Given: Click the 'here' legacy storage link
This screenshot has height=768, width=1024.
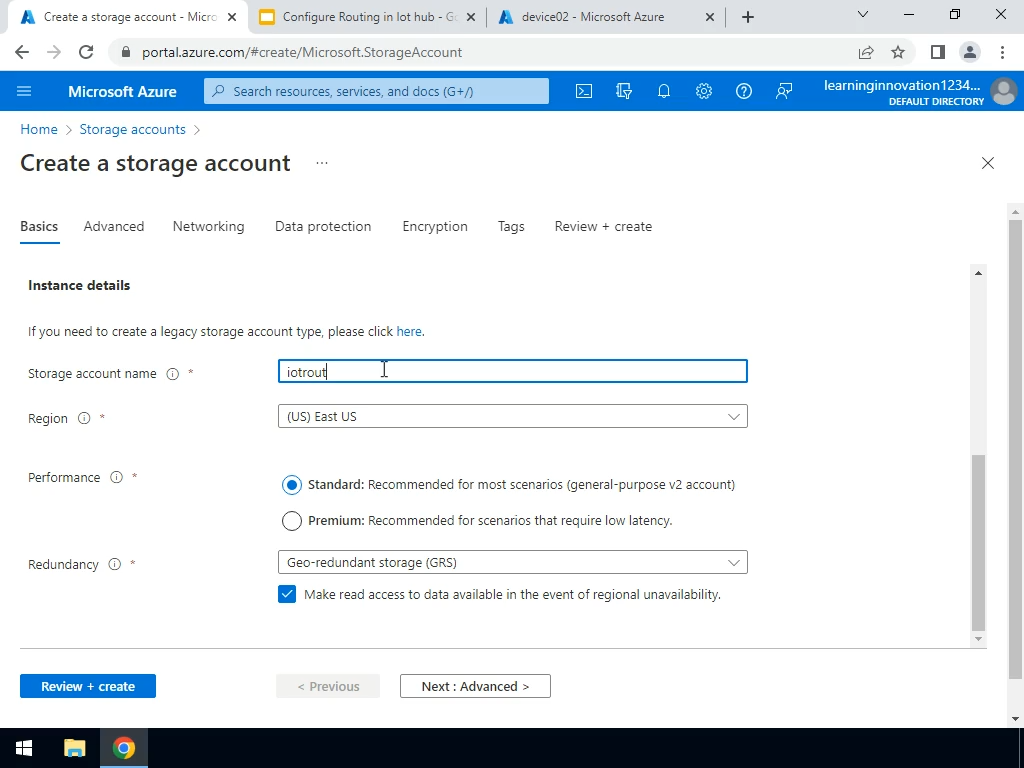Looking at the screenshot, I should [409, 332].
